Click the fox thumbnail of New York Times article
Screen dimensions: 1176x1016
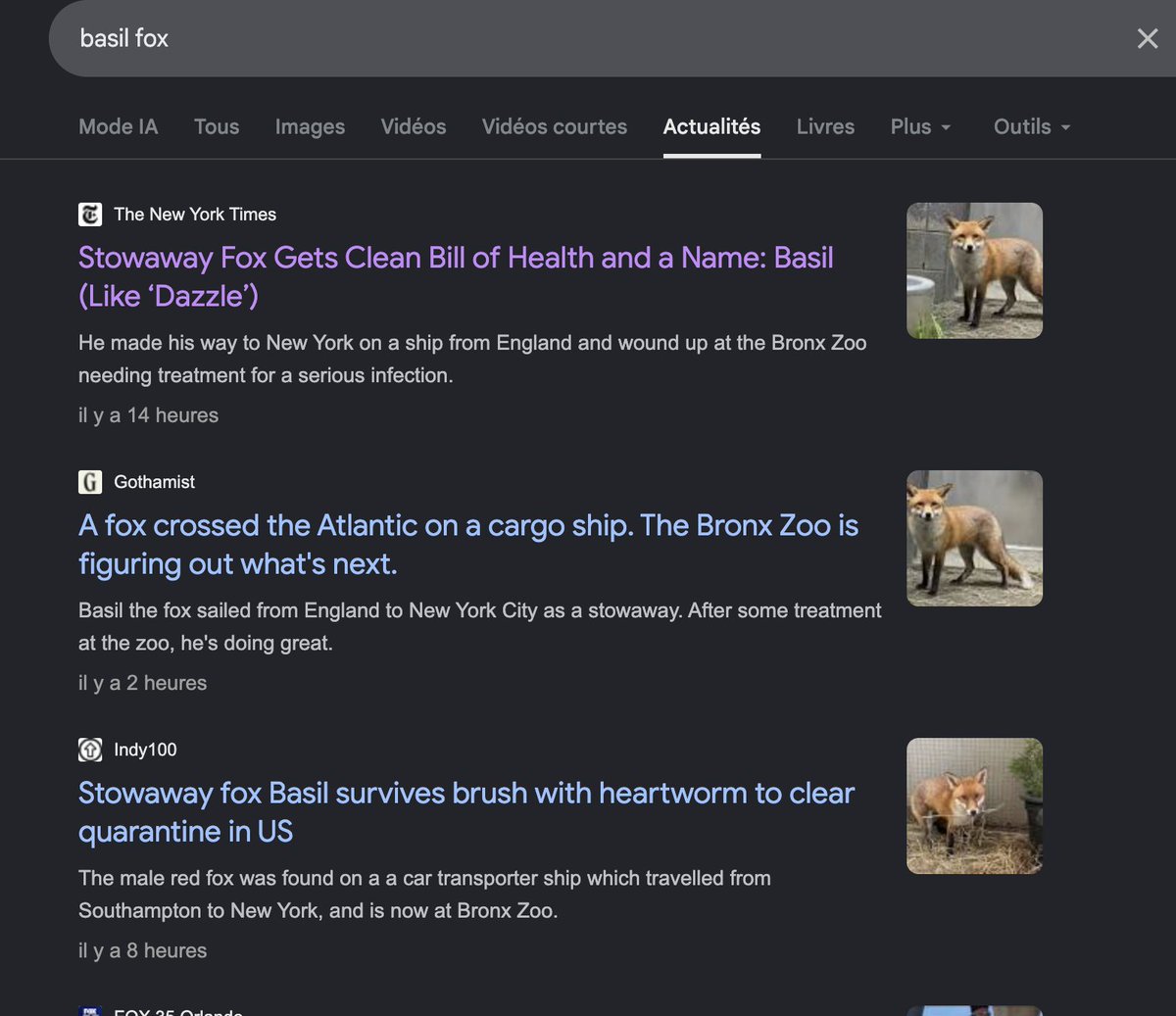pos(974,270)
